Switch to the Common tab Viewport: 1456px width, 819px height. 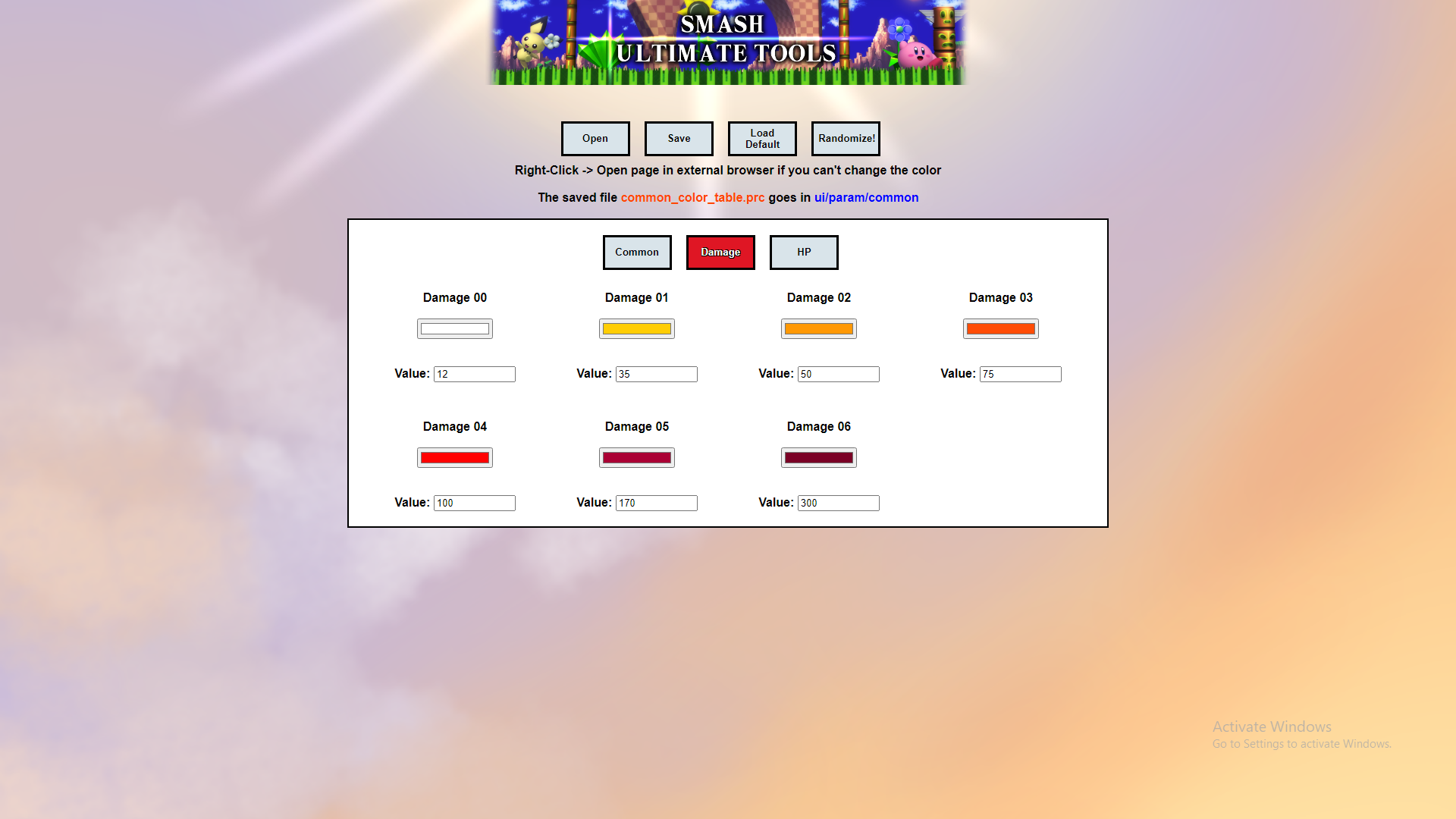pyautogui.click(x=636, y=252)
